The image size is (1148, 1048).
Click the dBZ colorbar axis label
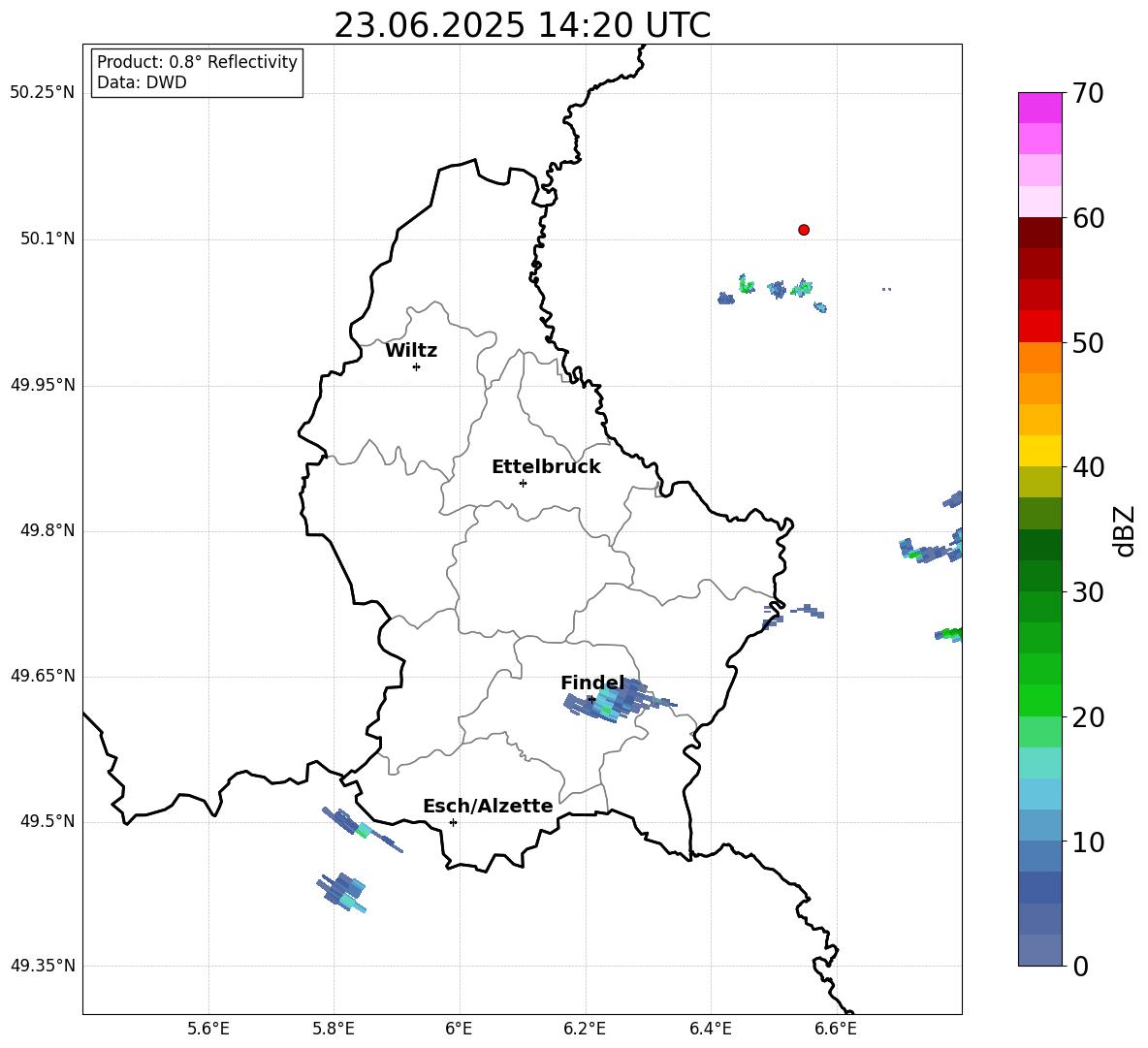[x=1124, y=530]
